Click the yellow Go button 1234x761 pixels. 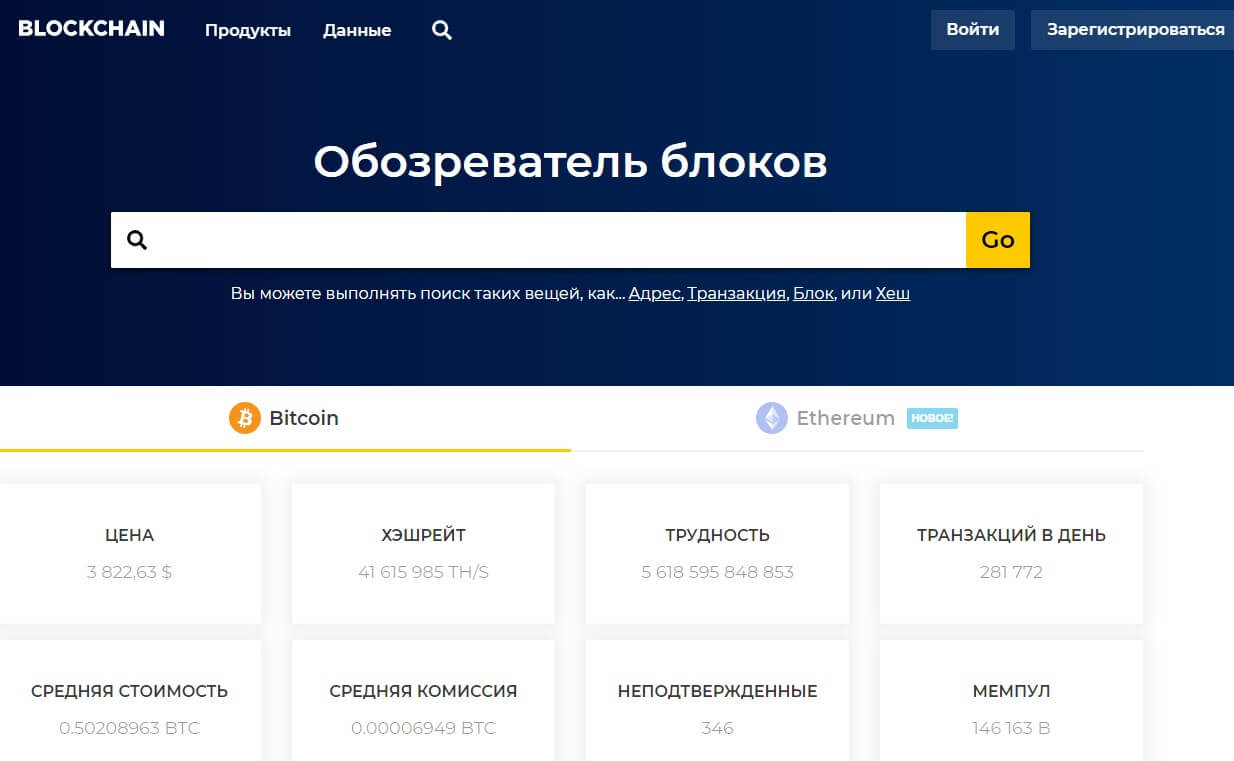click(998, 240)
